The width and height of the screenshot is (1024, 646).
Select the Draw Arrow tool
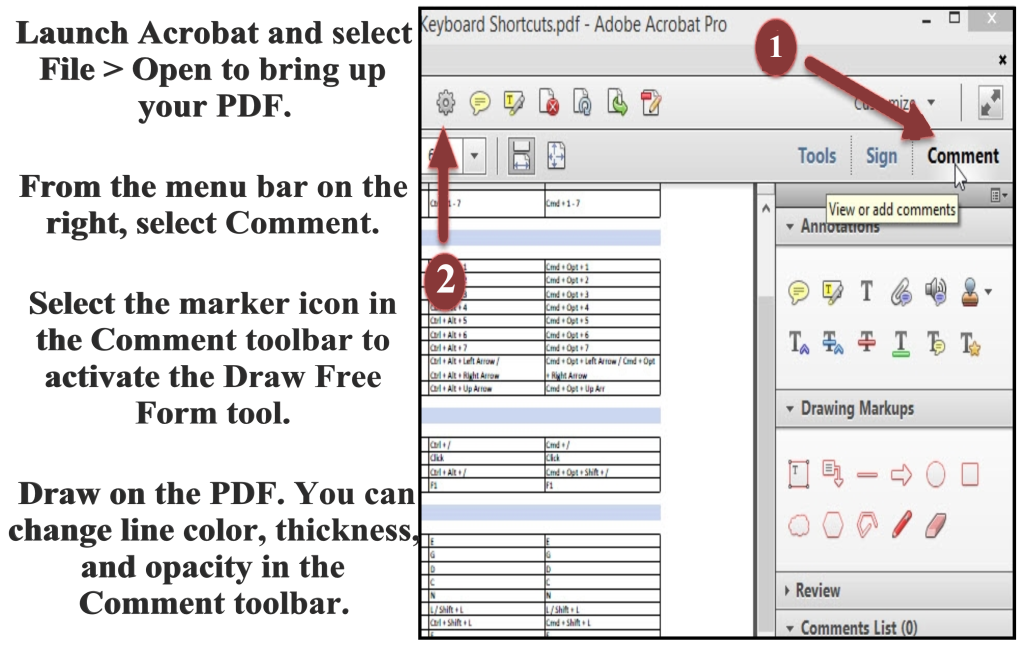click(901, 475)
